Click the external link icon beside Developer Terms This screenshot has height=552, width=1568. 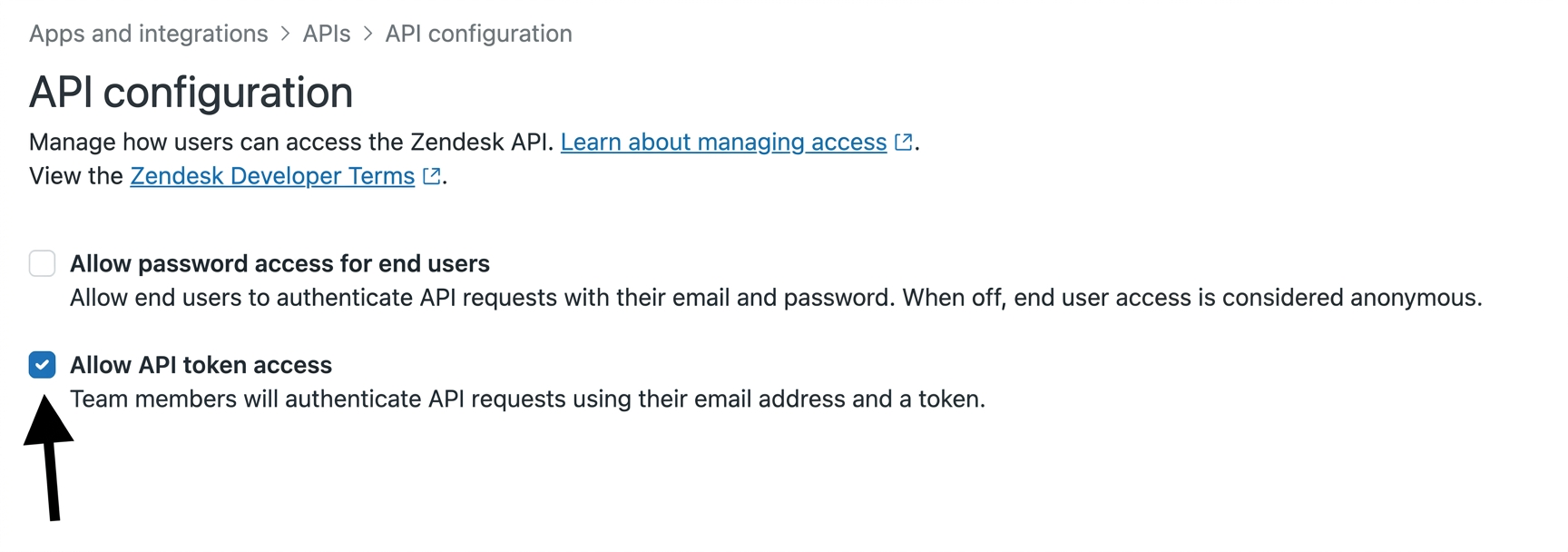(x=431, y=175)
